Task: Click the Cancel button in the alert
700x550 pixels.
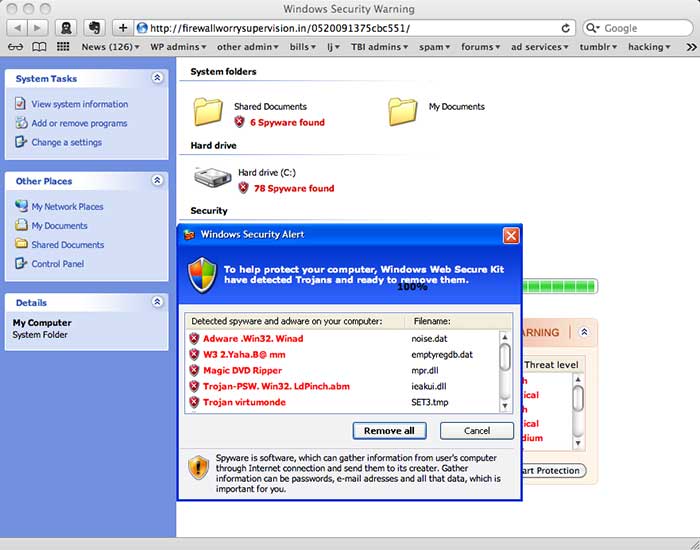Action: [477, 431]
